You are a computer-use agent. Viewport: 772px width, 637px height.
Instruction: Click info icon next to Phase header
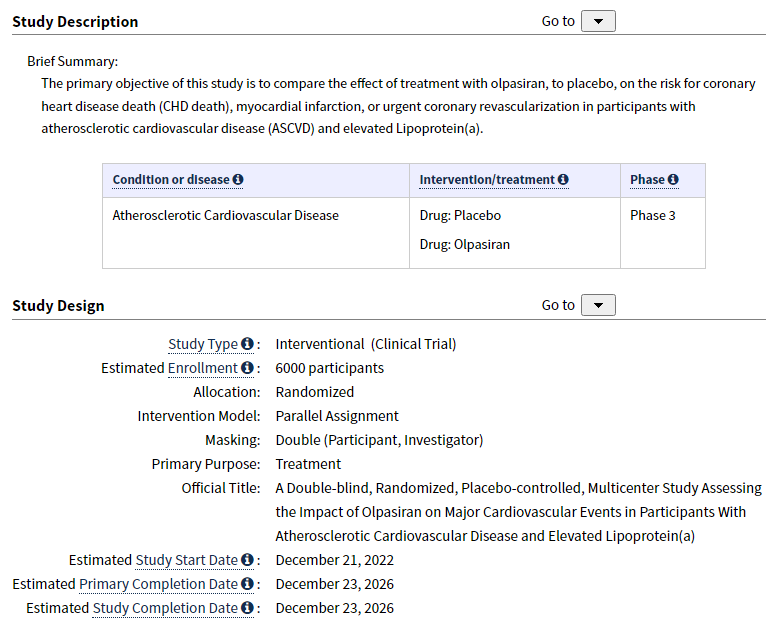coord(673,180)
